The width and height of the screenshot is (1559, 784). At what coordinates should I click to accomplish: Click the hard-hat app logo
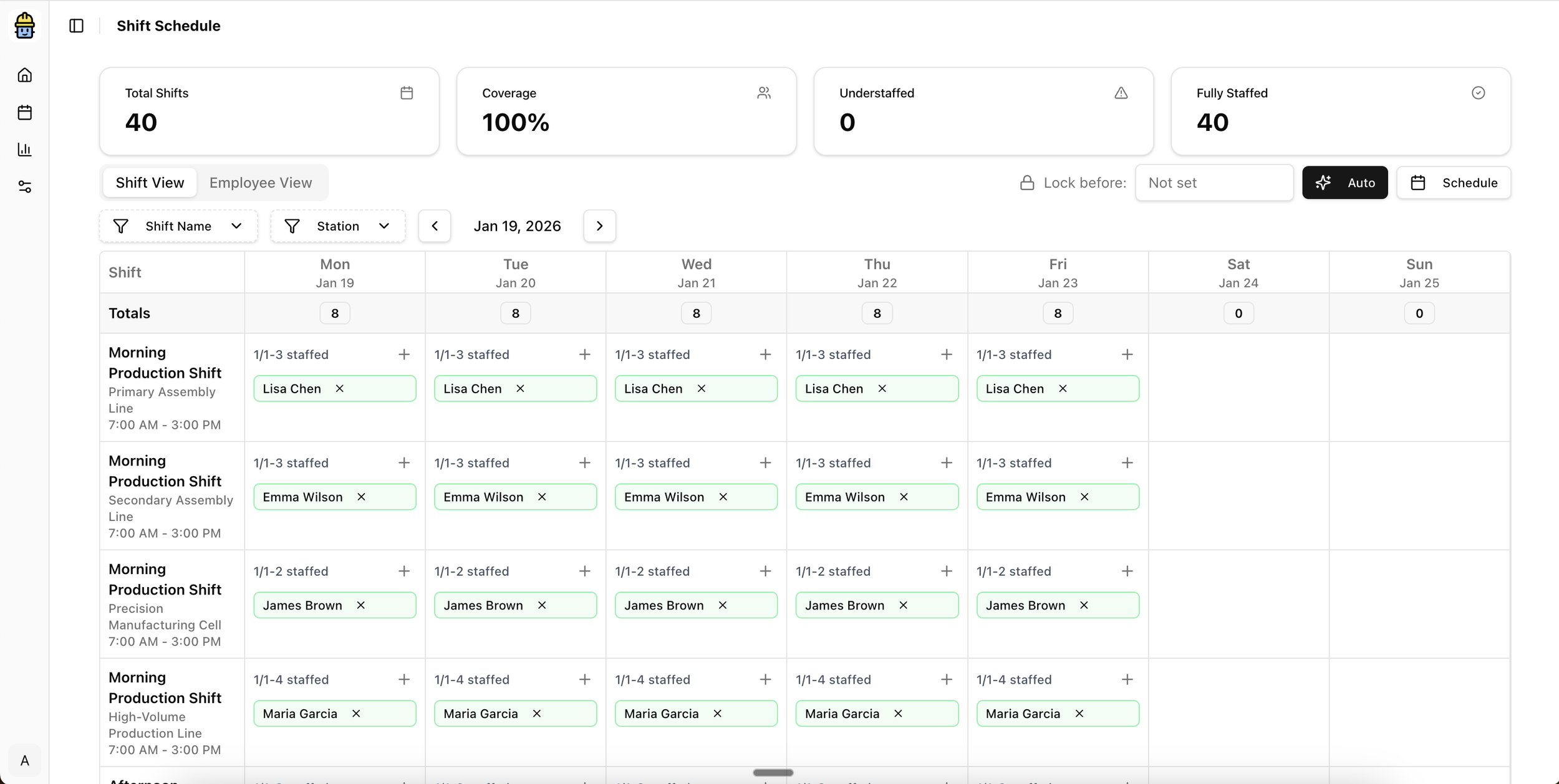tap(24, 26)
